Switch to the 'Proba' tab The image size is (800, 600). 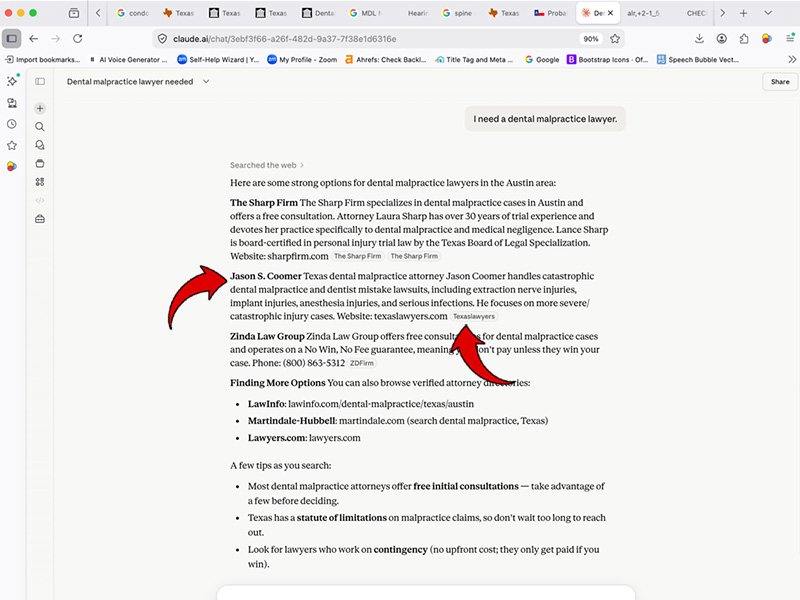(x=551, y=13)
